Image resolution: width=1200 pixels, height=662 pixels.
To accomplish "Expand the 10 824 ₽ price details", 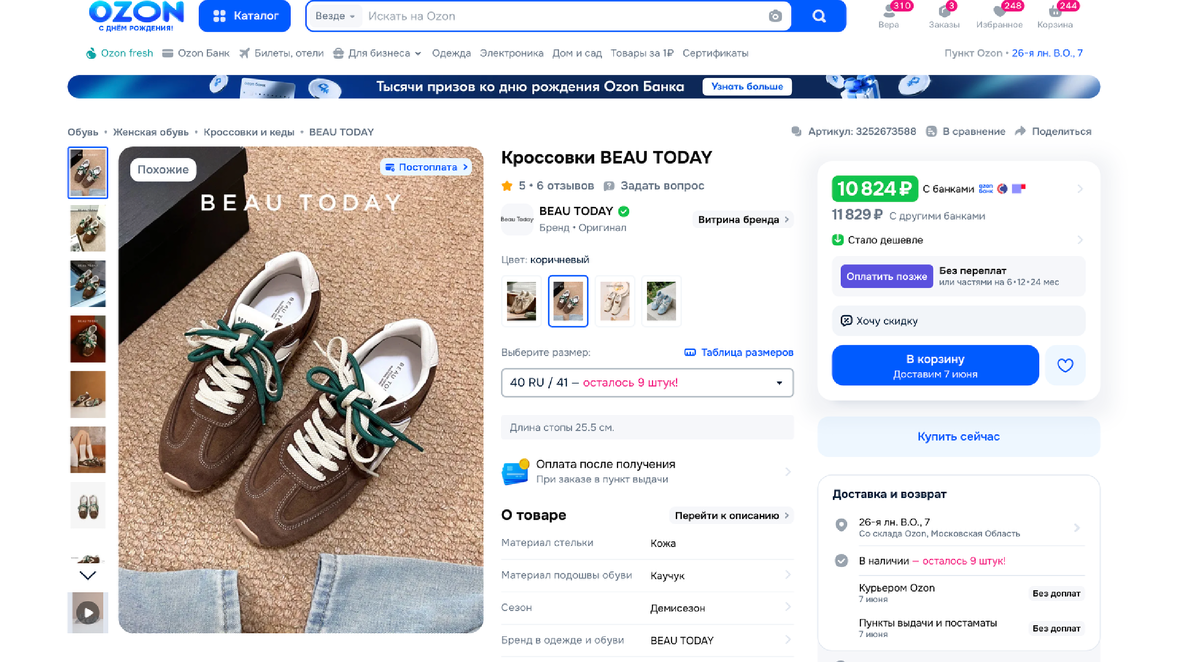I will click(x=958, y=189).
